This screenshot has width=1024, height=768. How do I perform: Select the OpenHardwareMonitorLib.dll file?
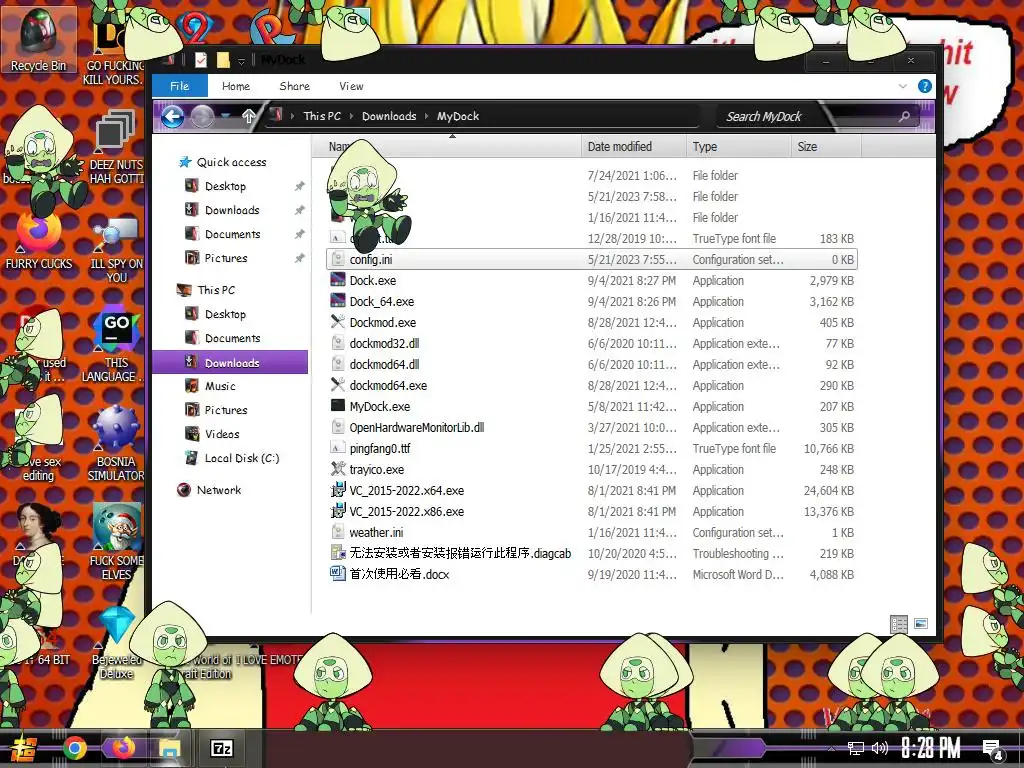click(592, 427)
